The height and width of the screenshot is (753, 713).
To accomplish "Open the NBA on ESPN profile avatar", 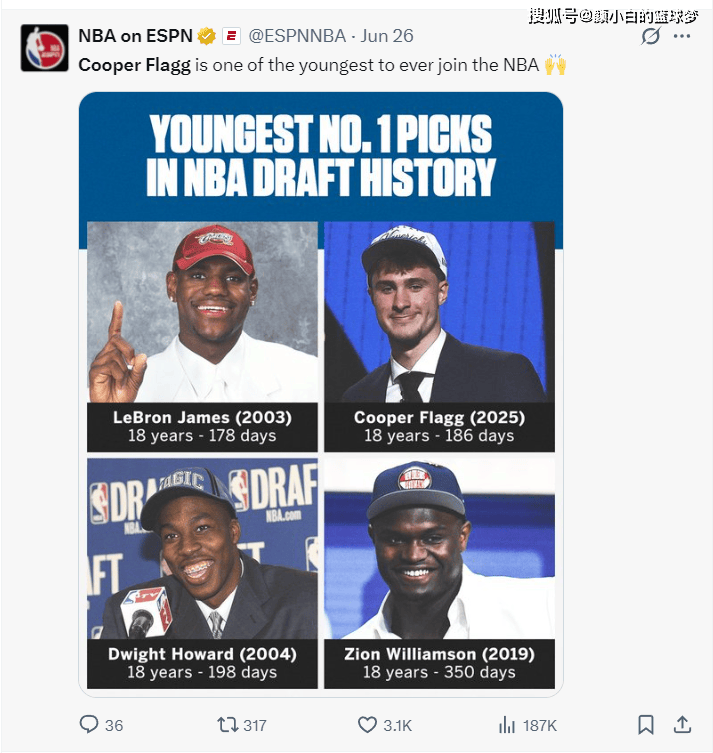I will (x=45, y=48).
